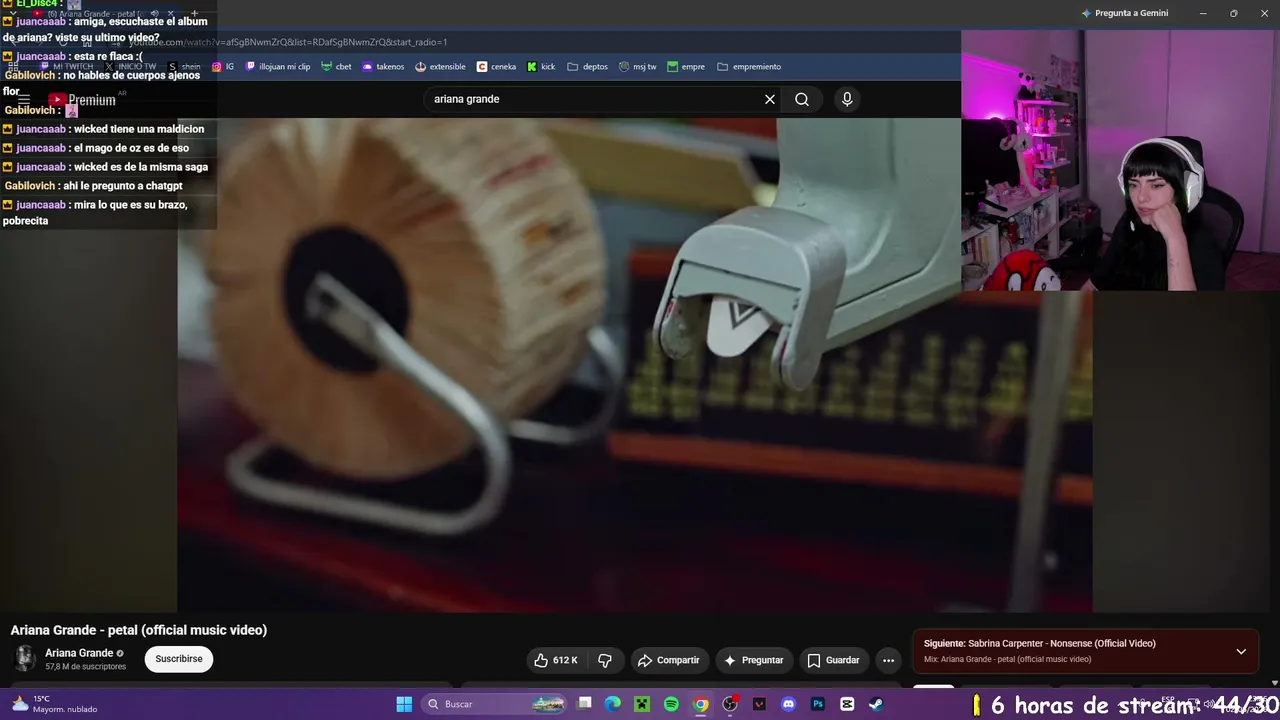The width and height of the screenshot is (1280, 720).
Task: Focus the 'ariana grande' search box
Action: click(595, 99)
